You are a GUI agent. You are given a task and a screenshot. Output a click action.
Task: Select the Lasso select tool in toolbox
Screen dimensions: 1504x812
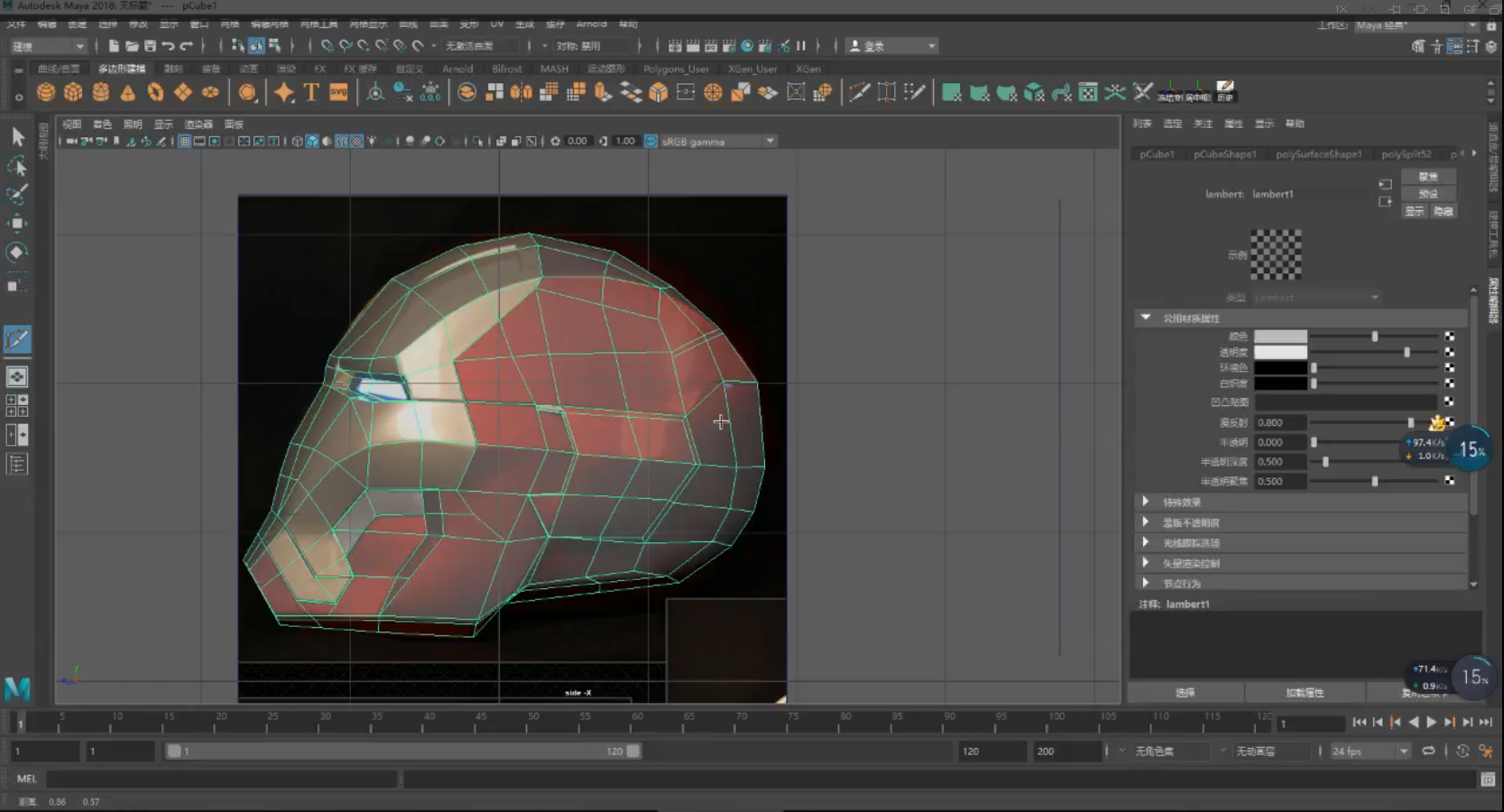(x=17, y=165)
